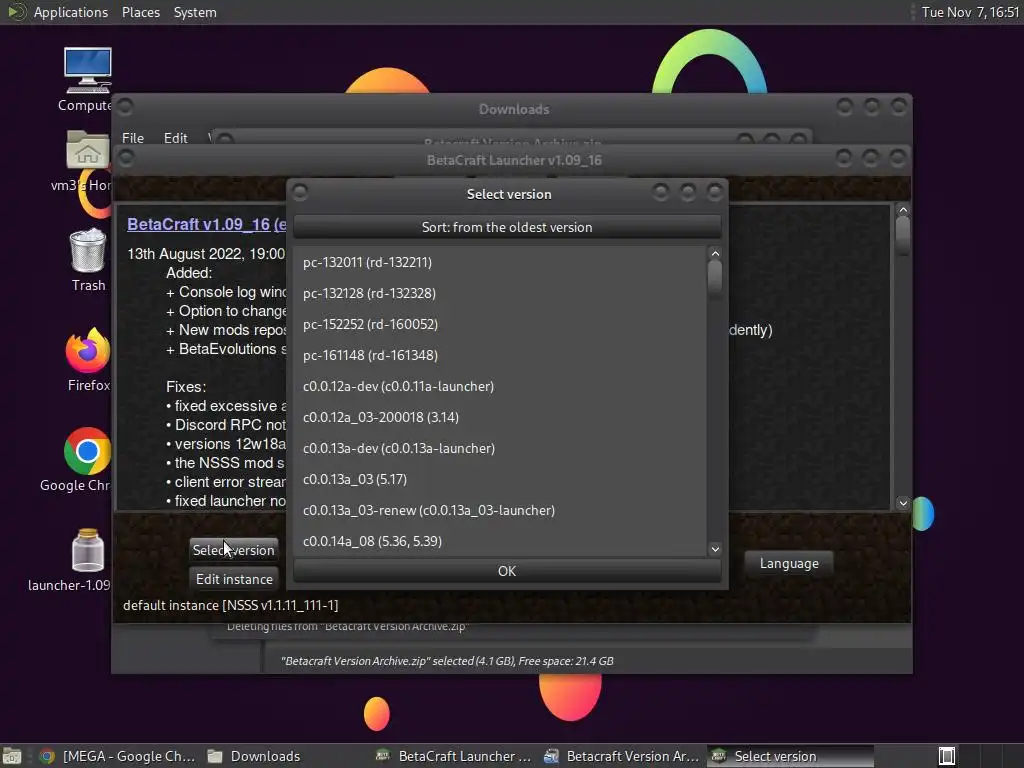Click the version list scrollbar thumb
This screenshot has width=1024, height=768.
[715, 278]
